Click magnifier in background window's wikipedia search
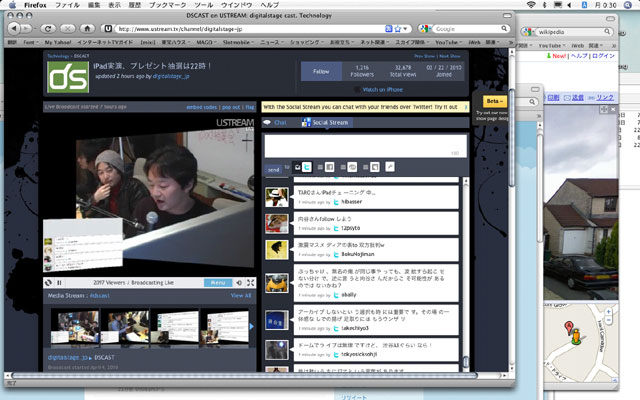 [607, 31]
